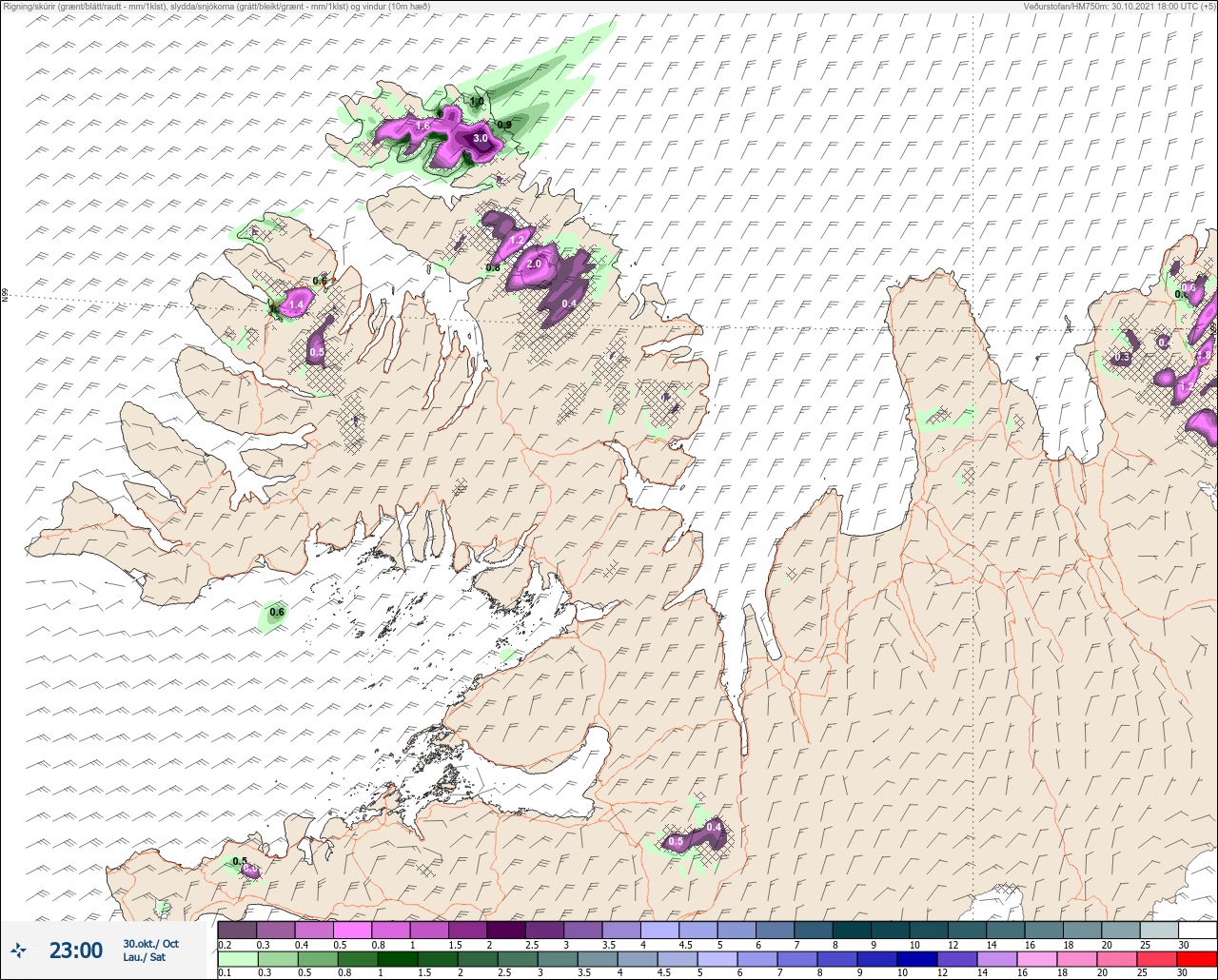
Task: Pick the darkest purple swatch above the '2' label
Action: coord(505,930)
